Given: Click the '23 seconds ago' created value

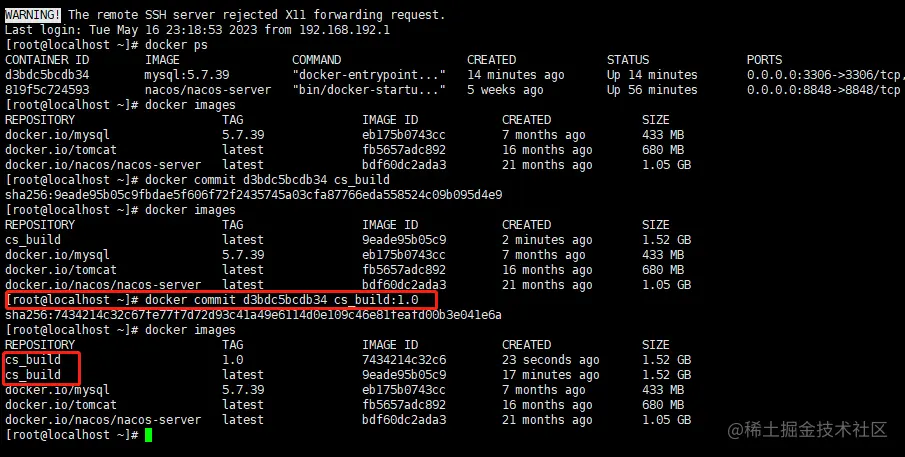Looking at the screenshot, I should click(x=551, y=360).
